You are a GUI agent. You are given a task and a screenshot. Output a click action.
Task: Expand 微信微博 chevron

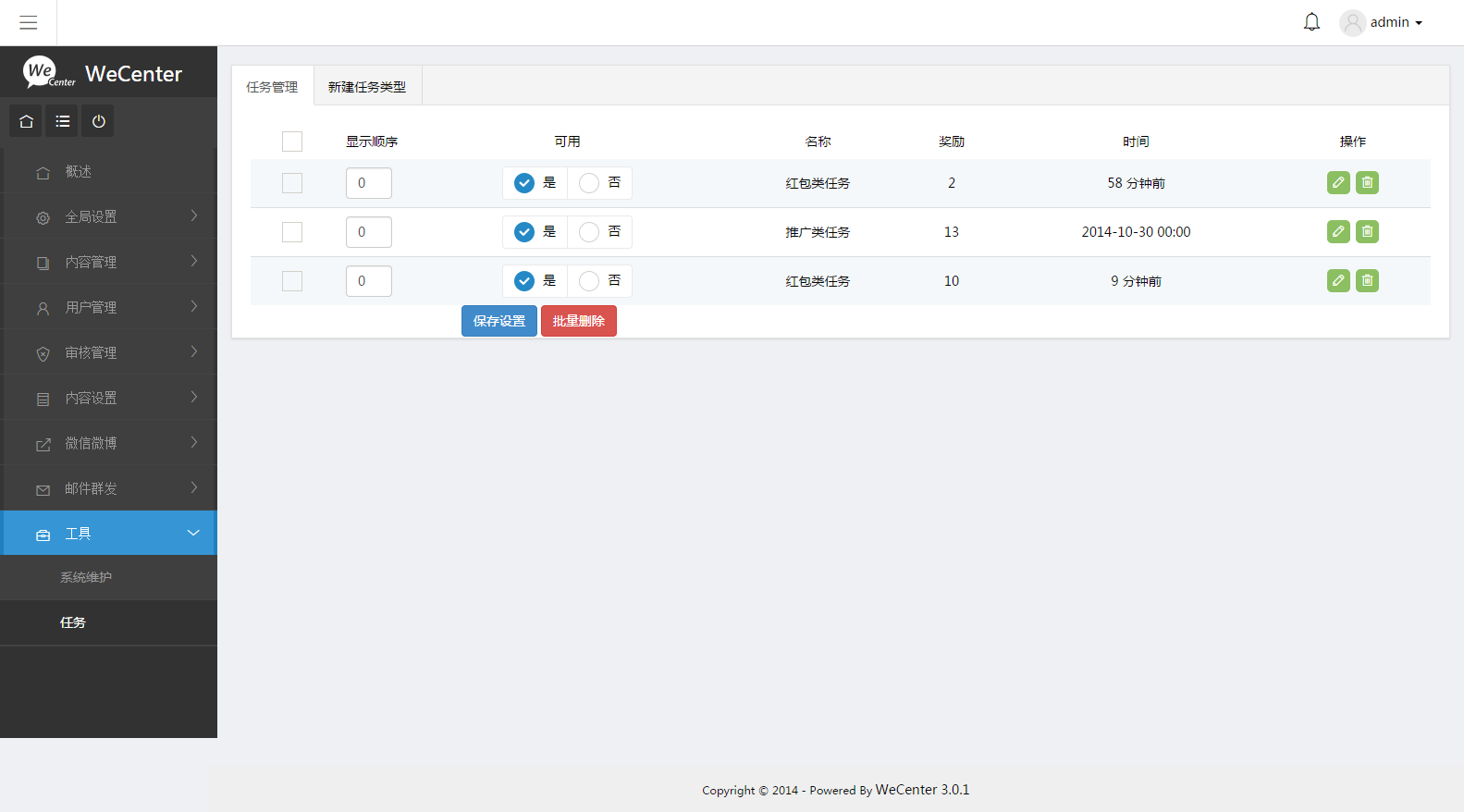tap(194, 442)
